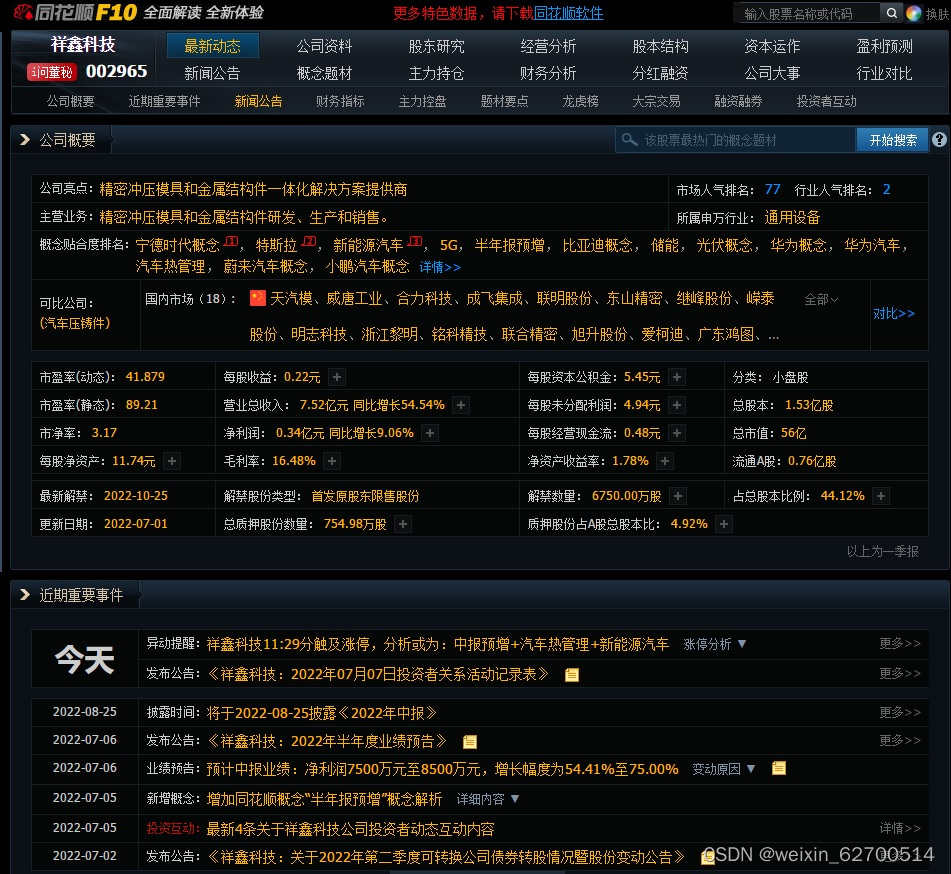Click 更多>> on the 2022-08-25 披露时间 row
Image resolution: width=951 pixels, height=874 pixels.
pyautogui.click(x=900, y=712)
